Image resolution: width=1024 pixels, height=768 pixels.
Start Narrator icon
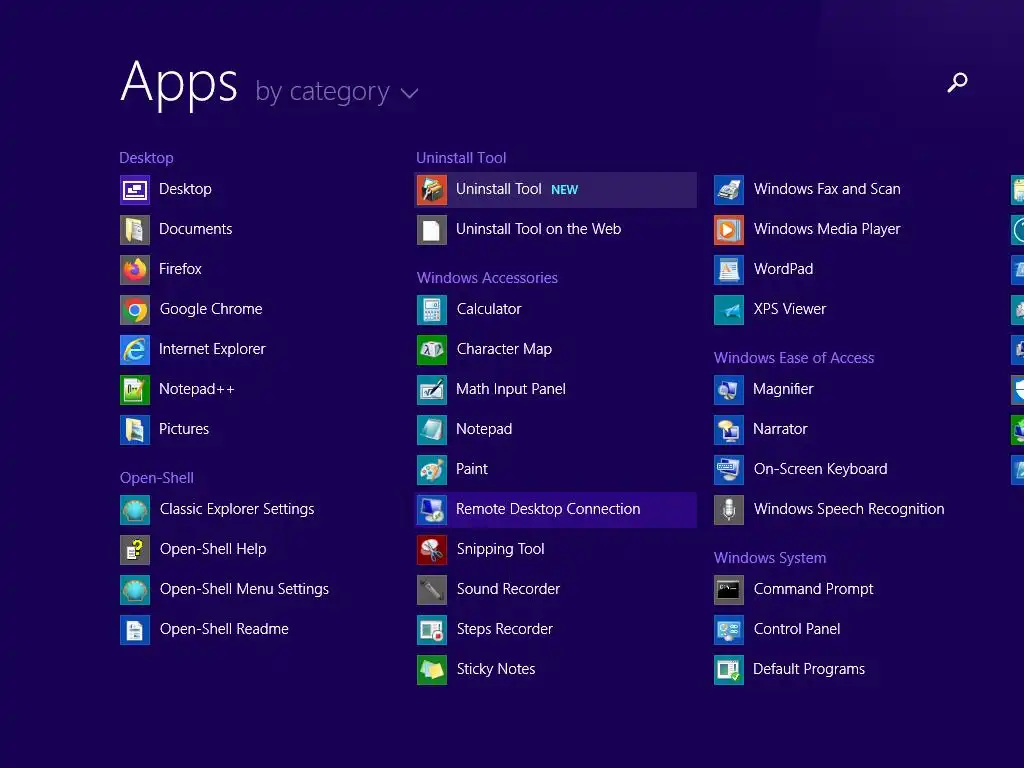tap(729, 429)
